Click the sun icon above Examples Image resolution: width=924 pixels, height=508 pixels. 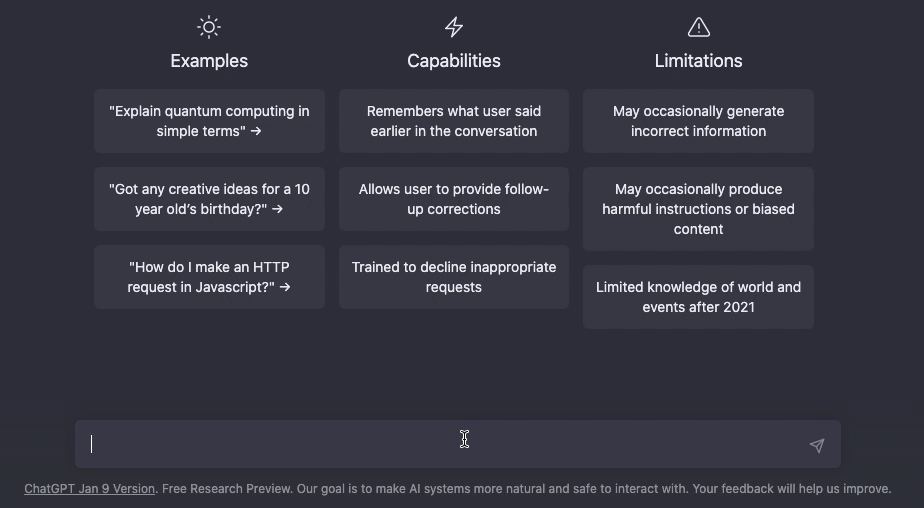pos(209,27)
